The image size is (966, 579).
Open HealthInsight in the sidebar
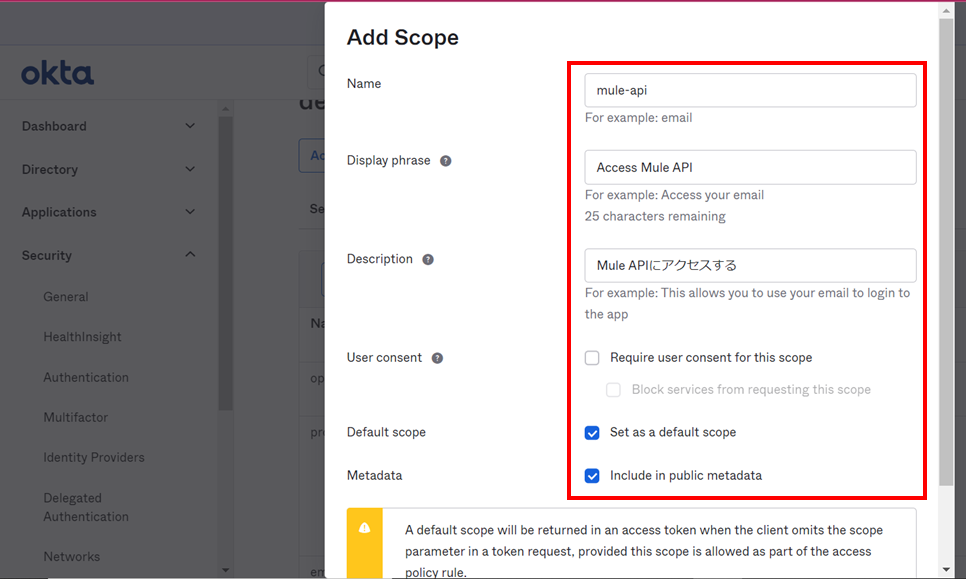tap(82, 337)
